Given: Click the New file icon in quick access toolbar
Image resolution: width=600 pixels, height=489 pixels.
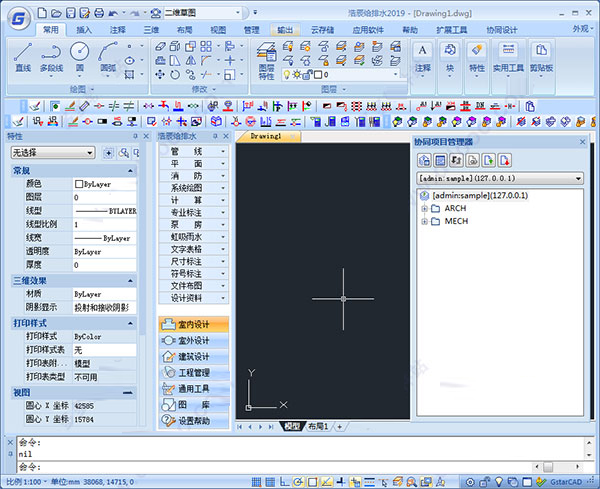Looking at the screenshot, I should 42,13.
